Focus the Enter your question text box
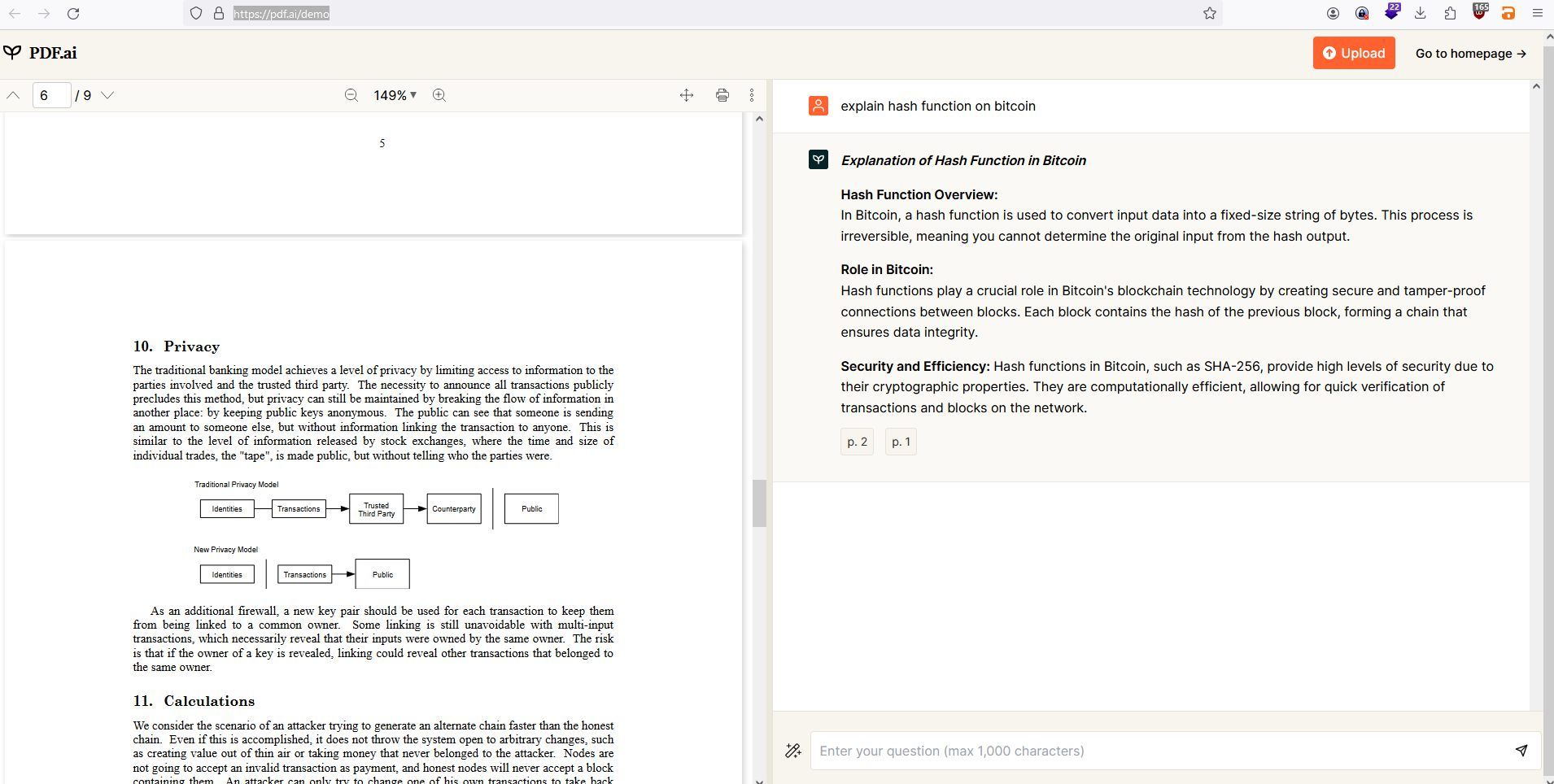The height and width of the screenshot is (784, 1554). [1155, 751]
